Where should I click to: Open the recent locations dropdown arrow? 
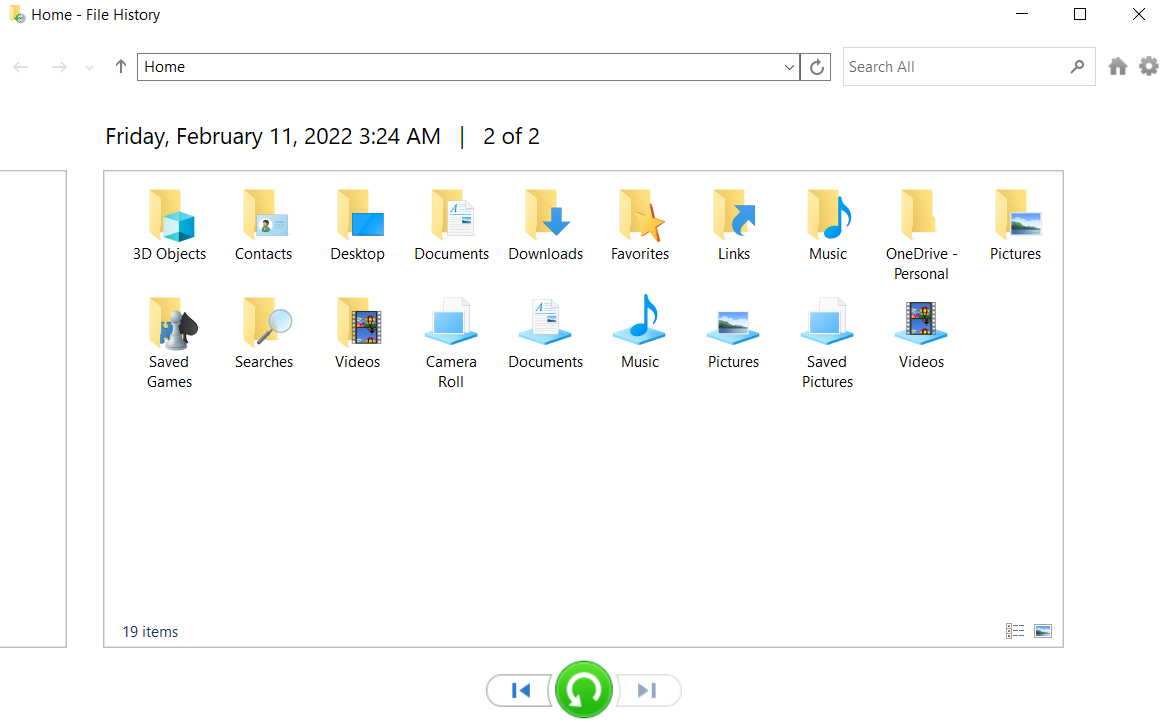pos(90,67)
